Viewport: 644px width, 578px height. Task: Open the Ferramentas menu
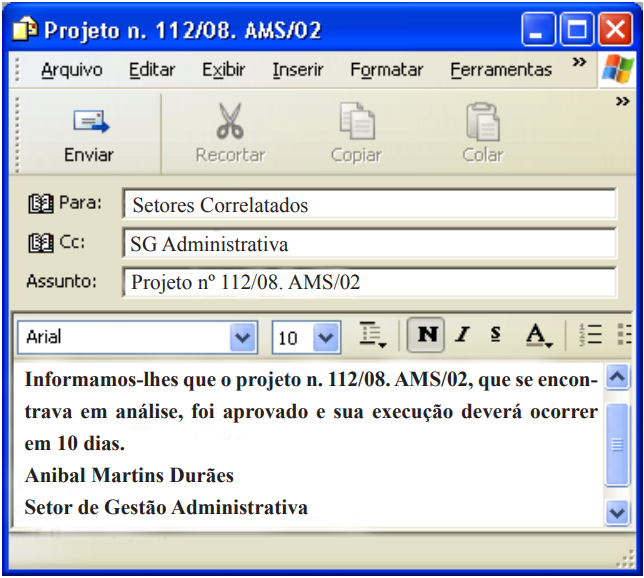click(501, 70)
